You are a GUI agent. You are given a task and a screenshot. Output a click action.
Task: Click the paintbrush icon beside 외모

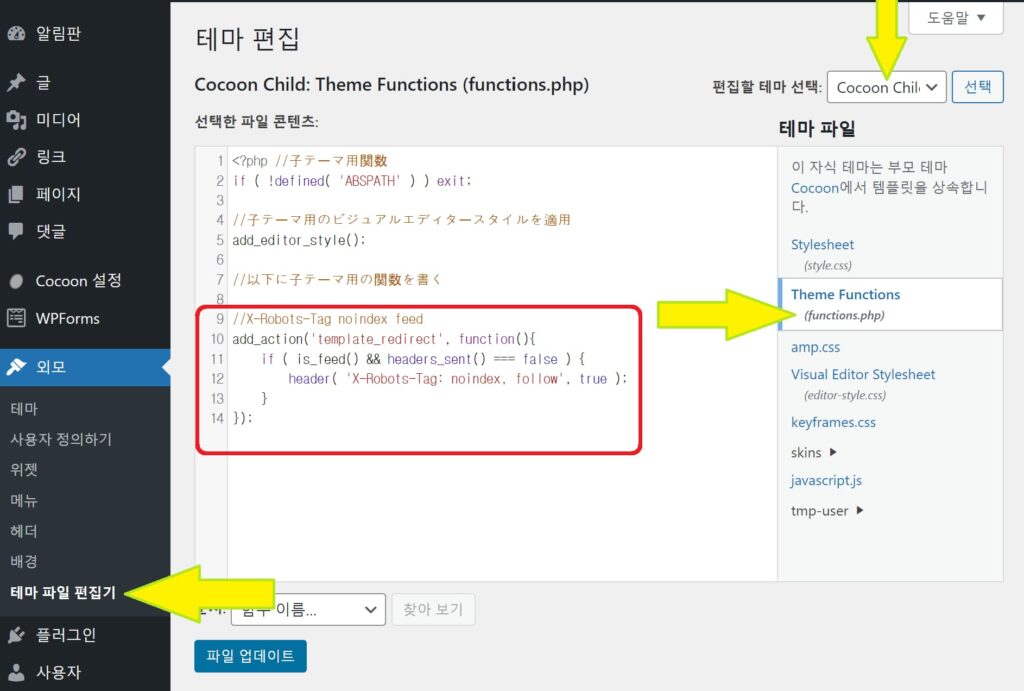[16, 367]
